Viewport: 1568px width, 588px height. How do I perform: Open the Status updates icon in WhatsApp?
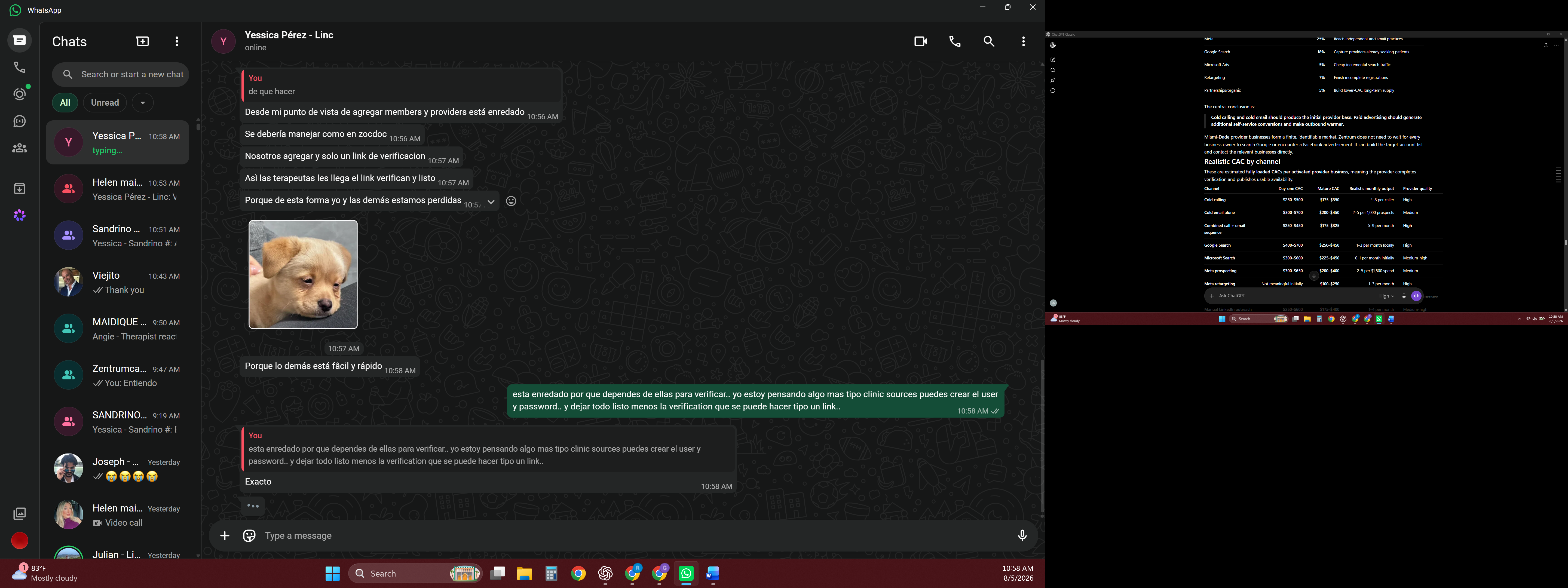pyautogui.click(x=20, y=94)
